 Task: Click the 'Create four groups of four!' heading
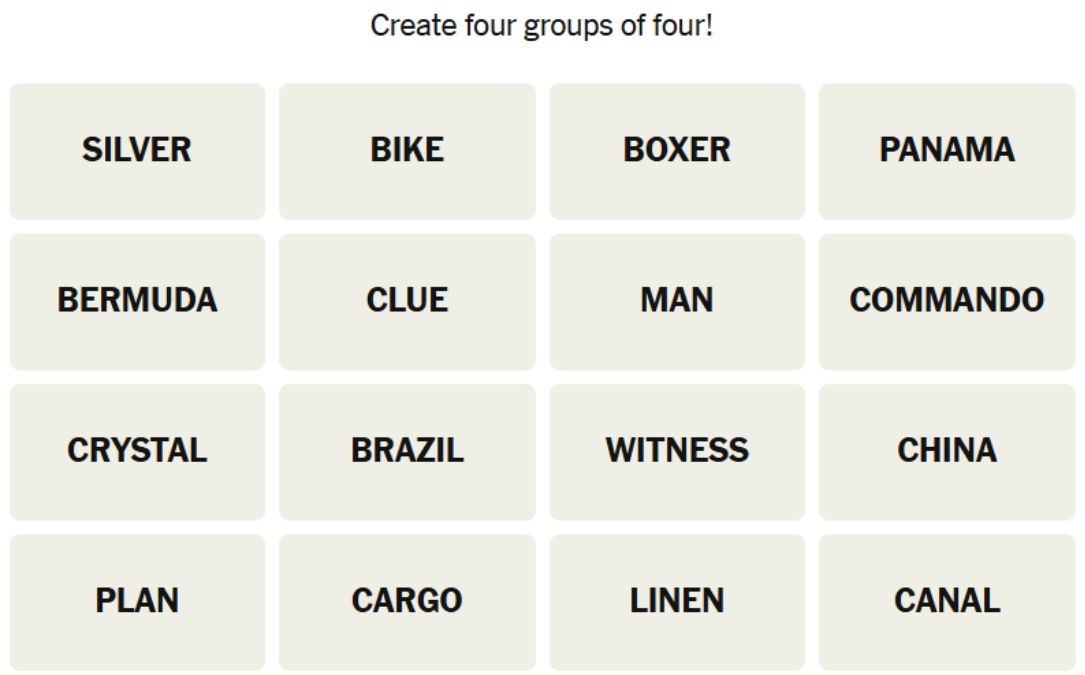[x=542, y=26]
